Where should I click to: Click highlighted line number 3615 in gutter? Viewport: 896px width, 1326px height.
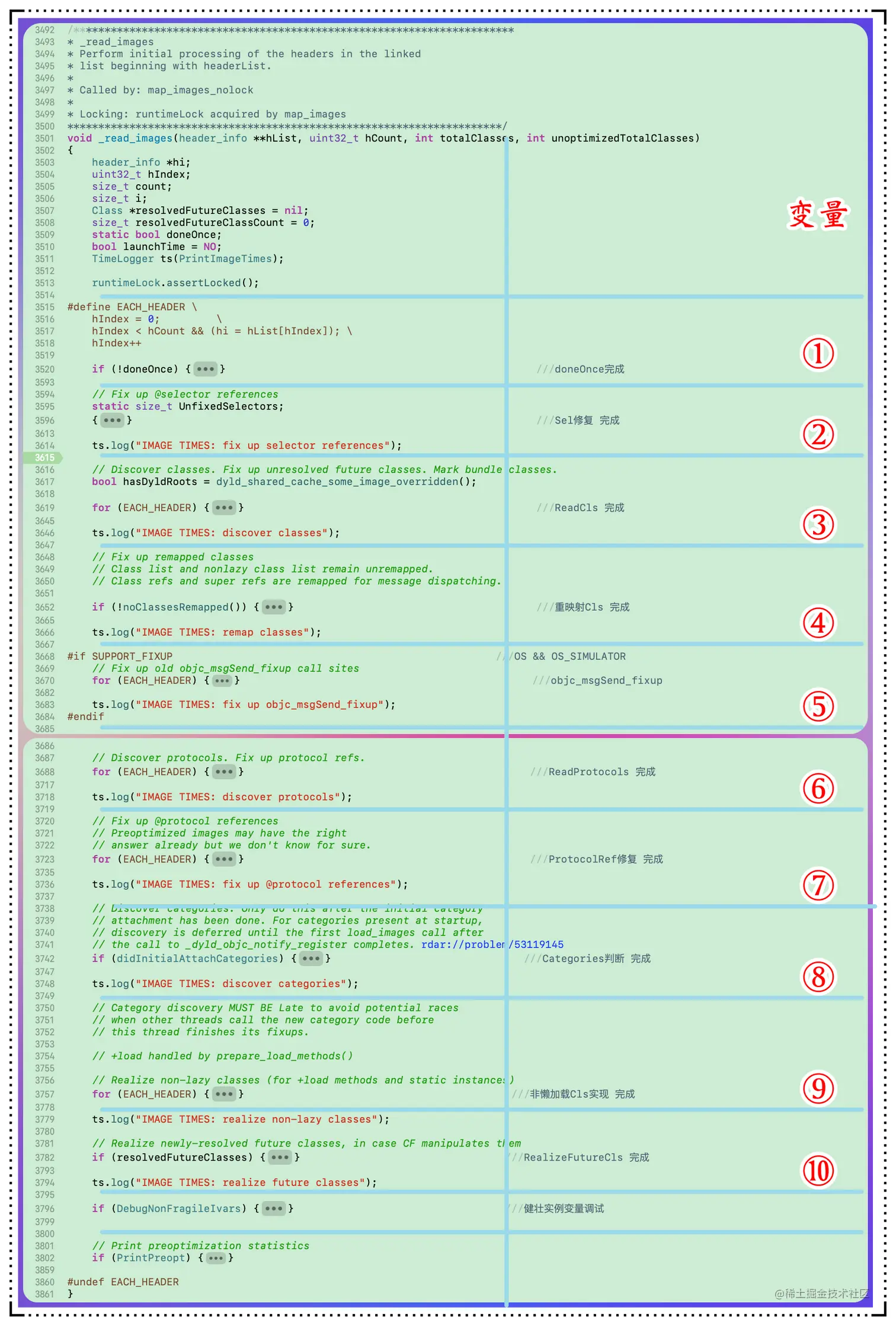click(44, 457)
